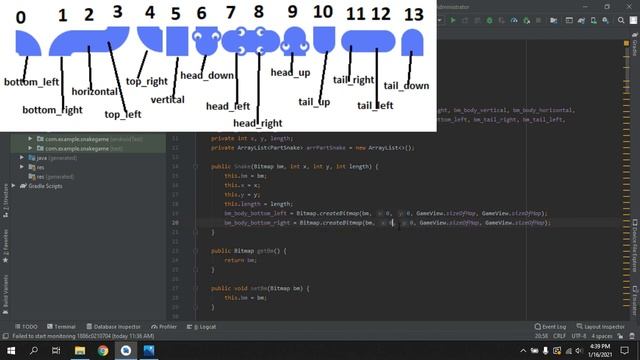Click the yellow inspection indicator atop editor scrollbar

(626, 43)
